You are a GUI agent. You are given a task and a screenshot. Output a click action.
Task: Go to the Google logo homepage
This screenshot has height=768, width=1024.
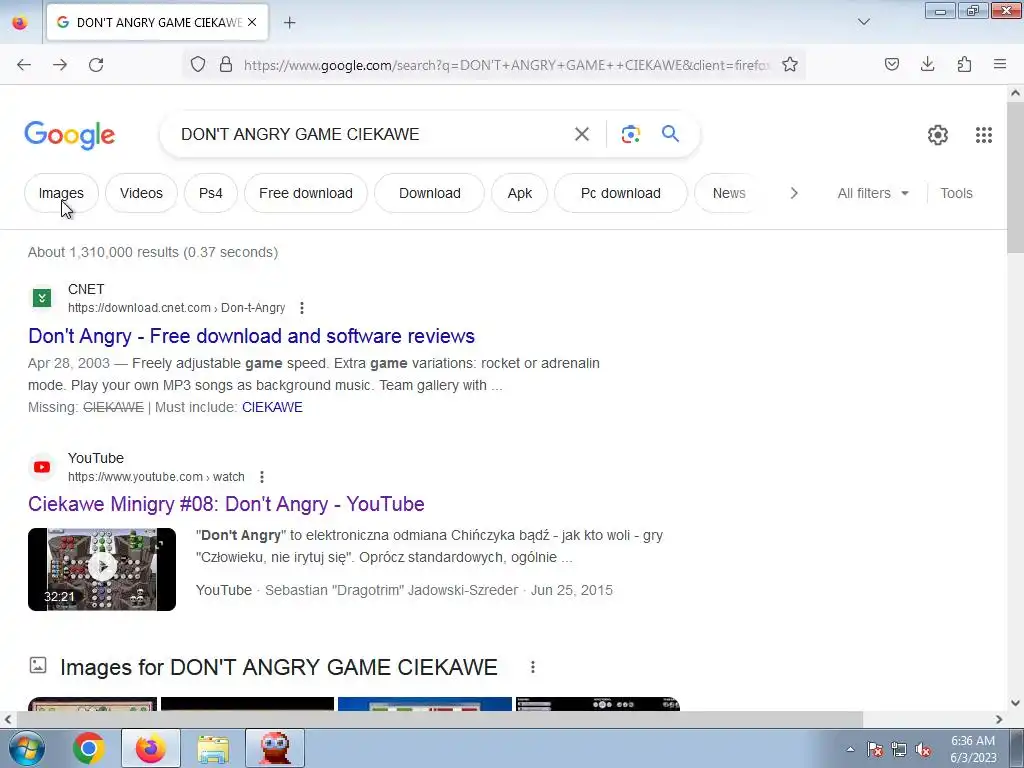click(x=70, y=135)
